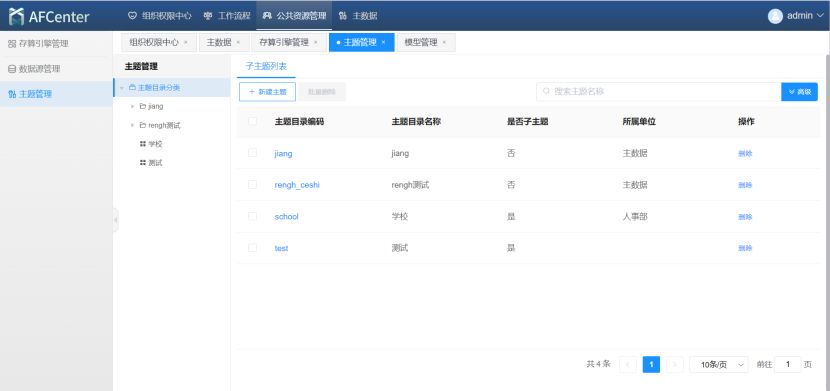Click the search magnifier icon in search box

[x=546, y=92]
